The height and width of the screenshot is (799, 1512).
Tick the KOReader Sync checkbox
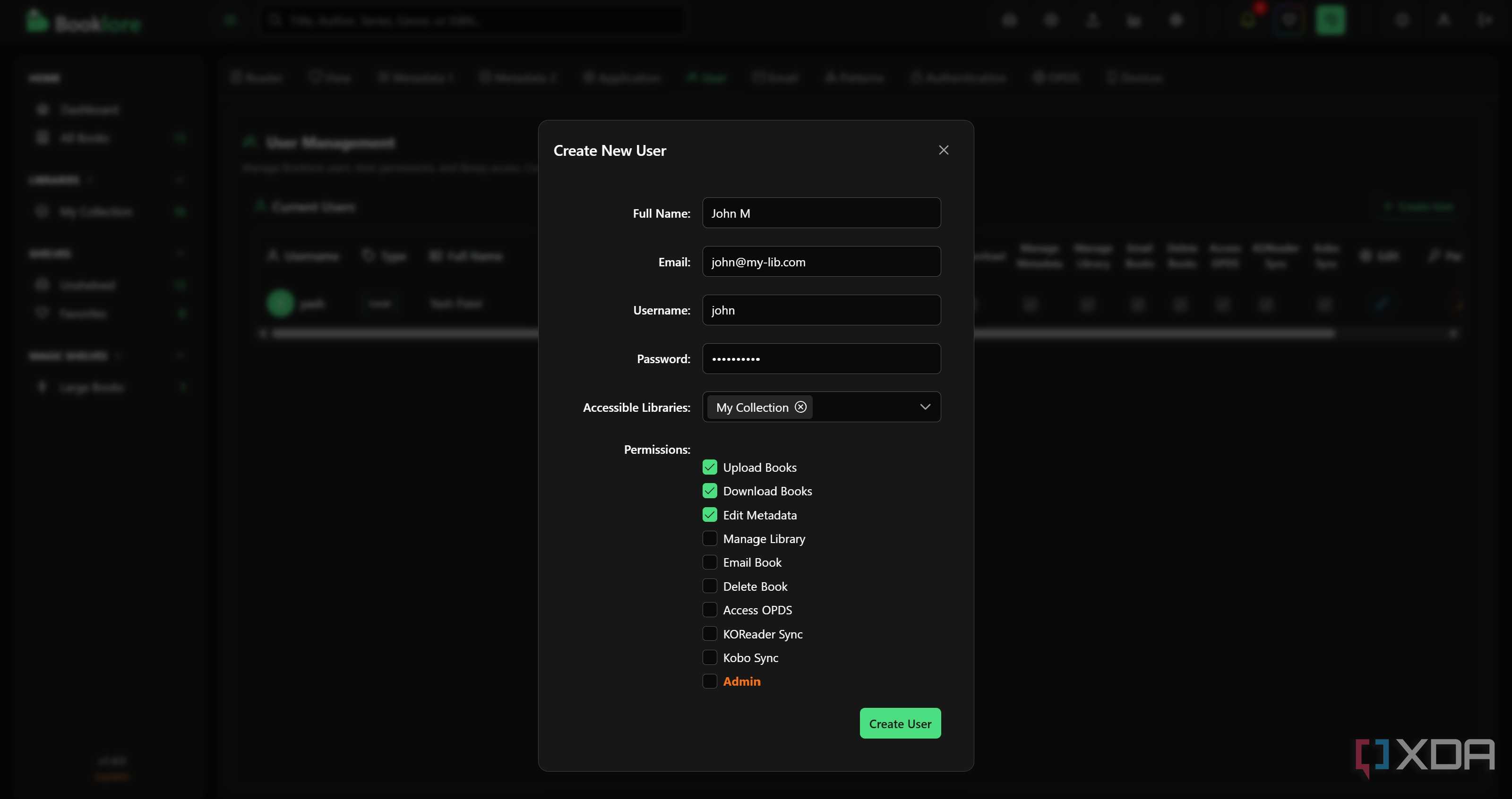tap(710, 634)
